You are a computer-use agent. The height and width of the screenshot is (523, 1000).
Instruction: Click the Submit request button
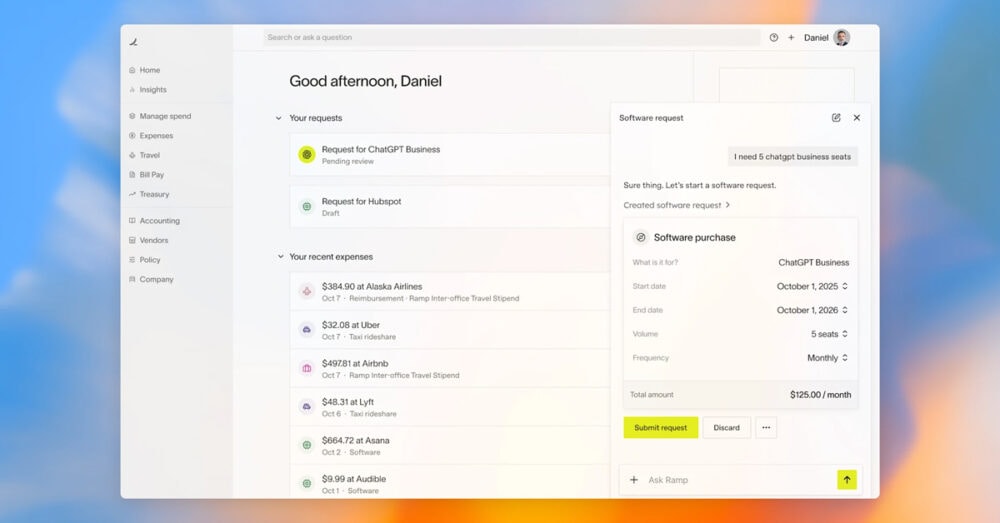[x=660, y=428]
